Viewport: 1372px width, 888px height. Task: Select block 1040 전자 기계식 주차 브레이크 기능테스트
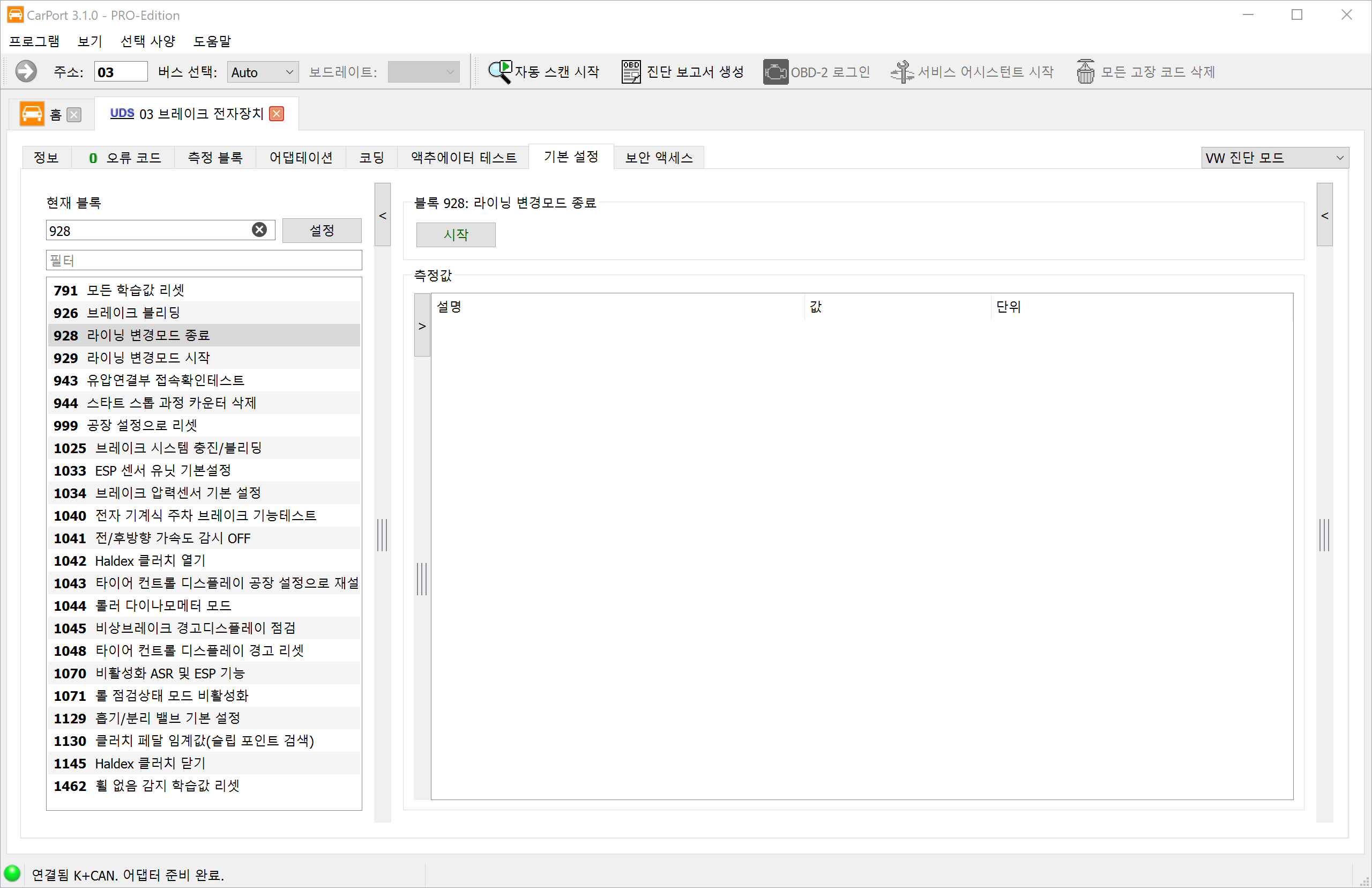(x=204, y=515)
